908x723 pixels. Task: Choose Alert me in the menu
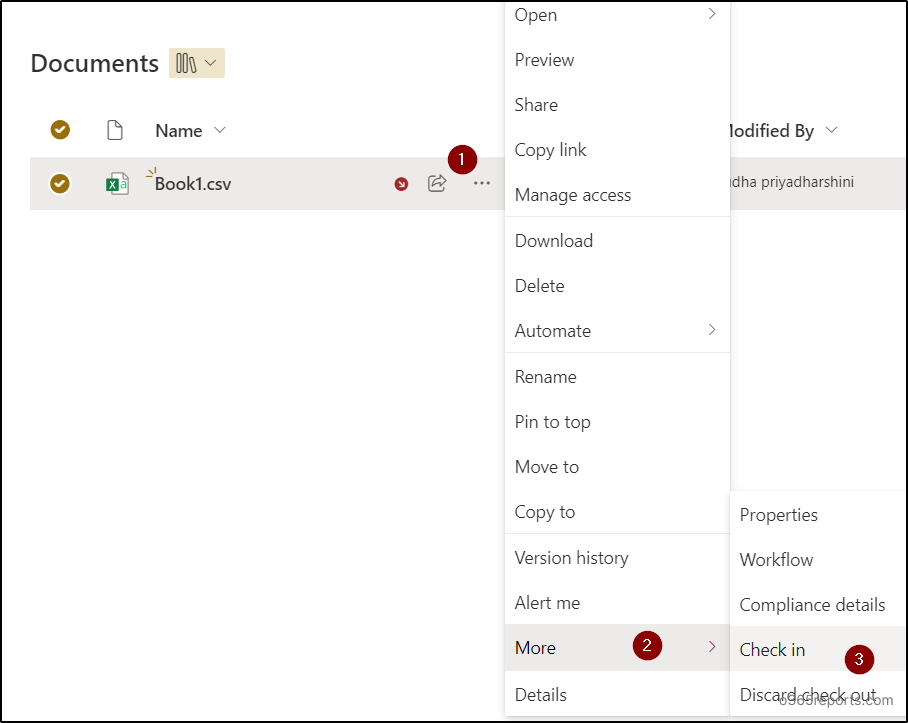(617, 603)
